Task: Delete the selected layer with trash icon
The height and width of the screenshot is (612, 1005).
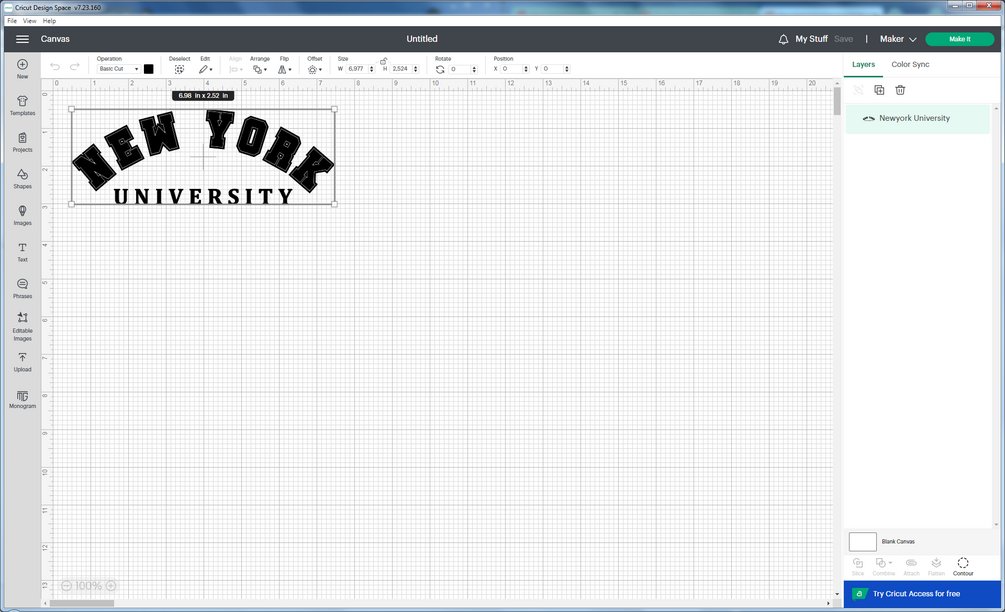Action: 900,90
